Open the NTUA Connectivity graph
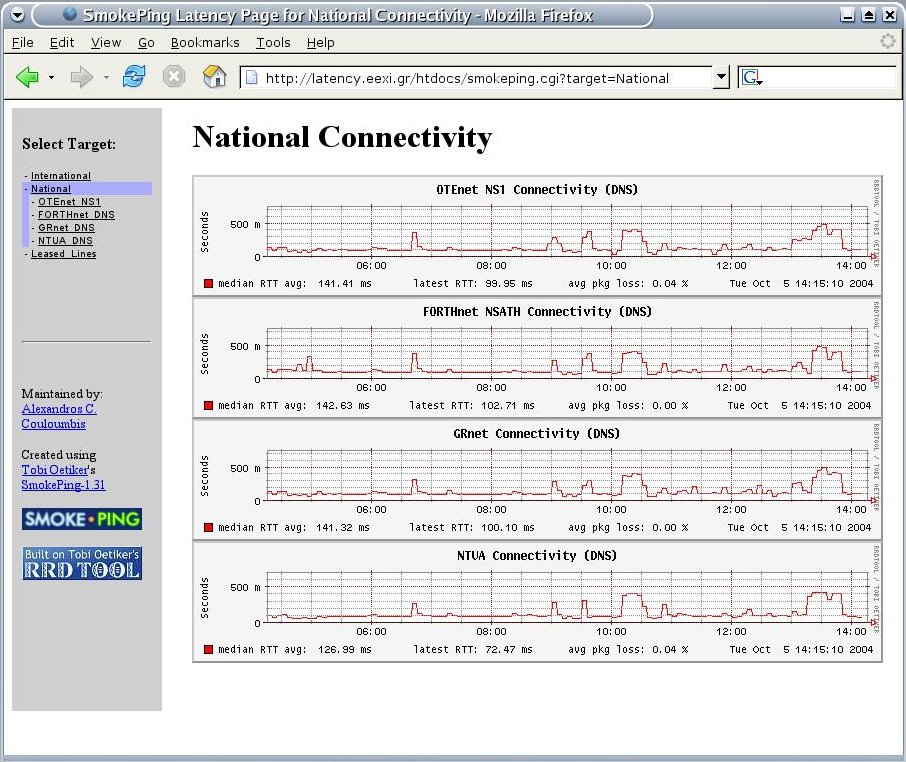Image resolution: width=906 pixels, height=762 pixels. [x=537, y=601]
